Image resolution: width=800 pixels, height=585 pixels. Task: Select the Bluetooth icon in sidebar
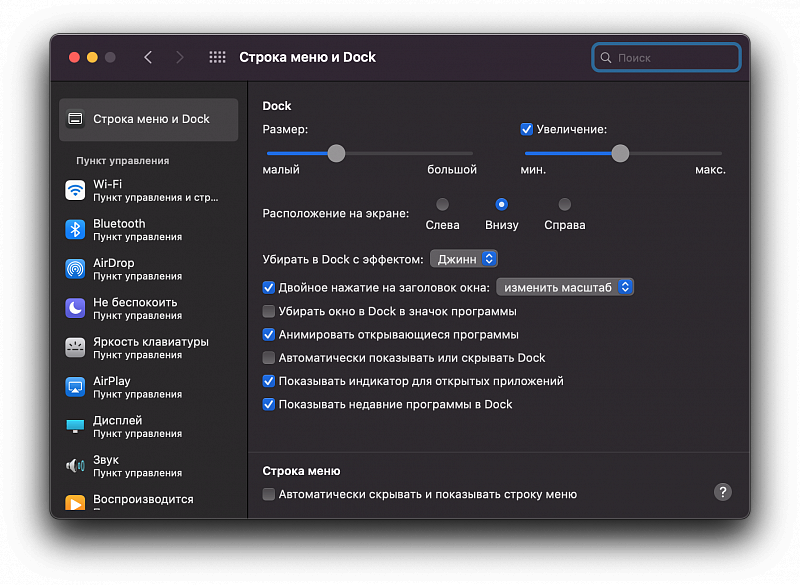tap(75, 230)
